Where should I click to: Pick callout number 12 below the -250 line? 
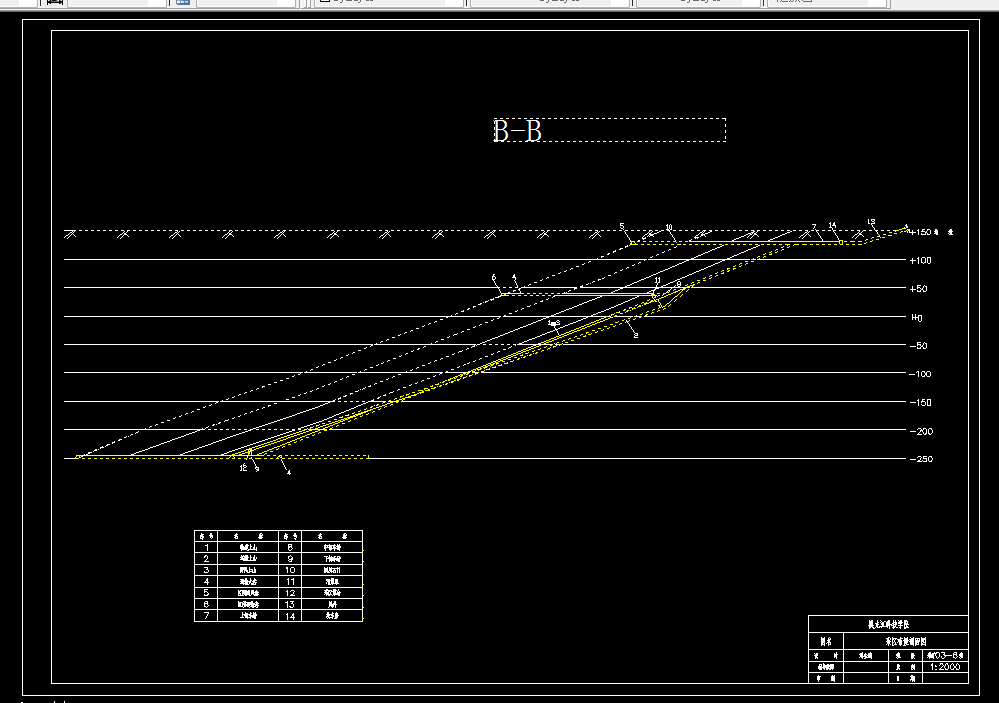click(x=243, y=468)
